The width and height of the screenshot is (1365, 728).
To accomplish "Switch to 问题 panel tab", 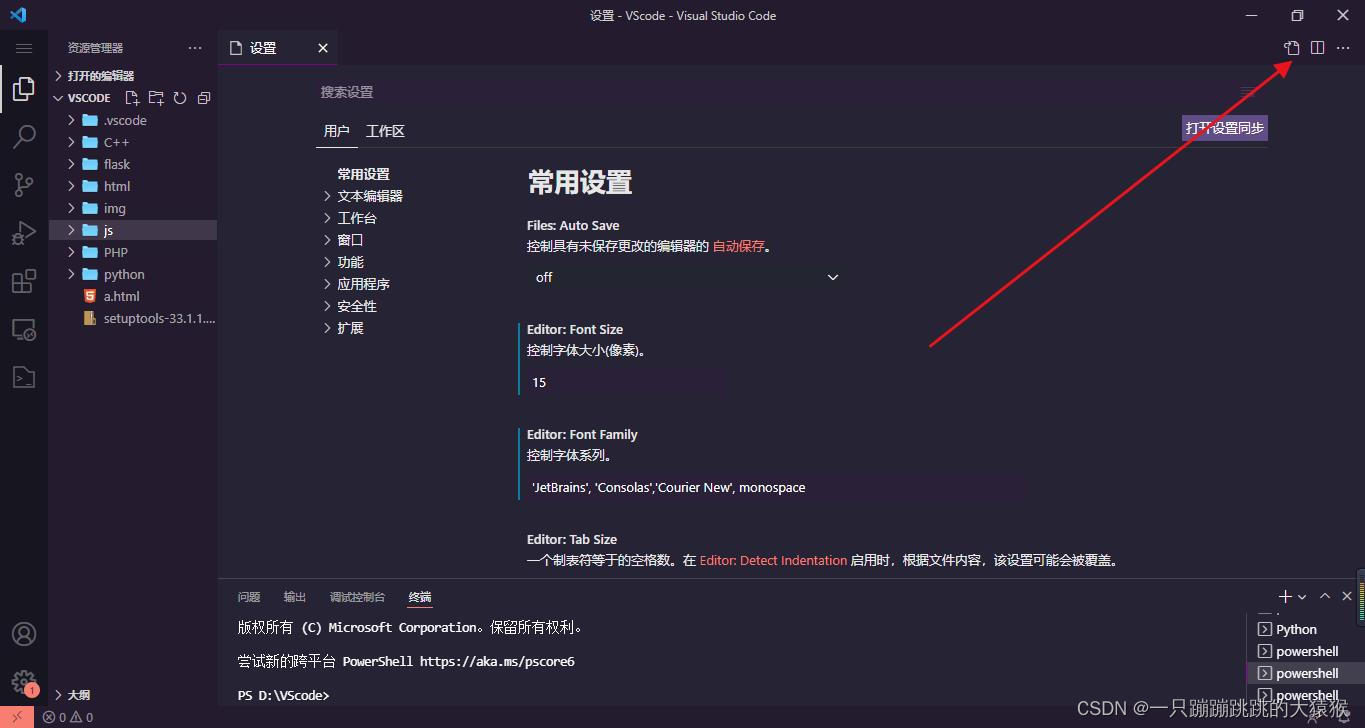I will tap(249, 597).
